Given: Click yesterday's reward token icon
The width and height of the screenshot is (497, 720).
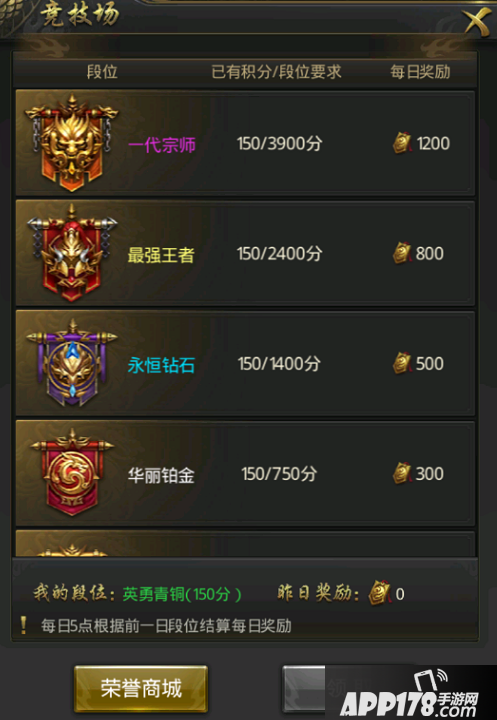Looking at the screenshot, I should [x=379, y=593].
